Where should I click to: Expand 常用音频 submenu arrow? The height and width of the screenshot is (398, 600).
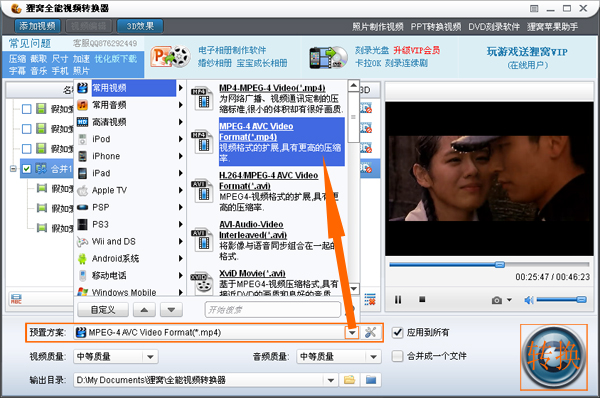tap(180, 105)
